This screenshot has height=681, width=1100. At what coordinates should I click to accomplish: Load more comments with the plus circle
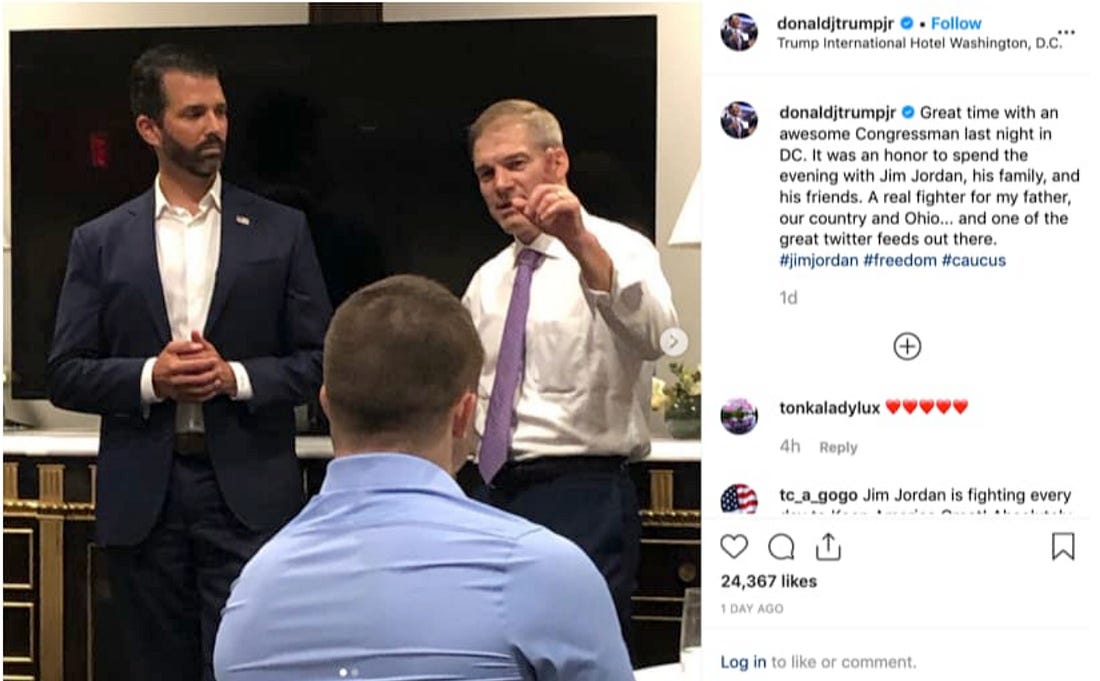[x=907, y=346]
